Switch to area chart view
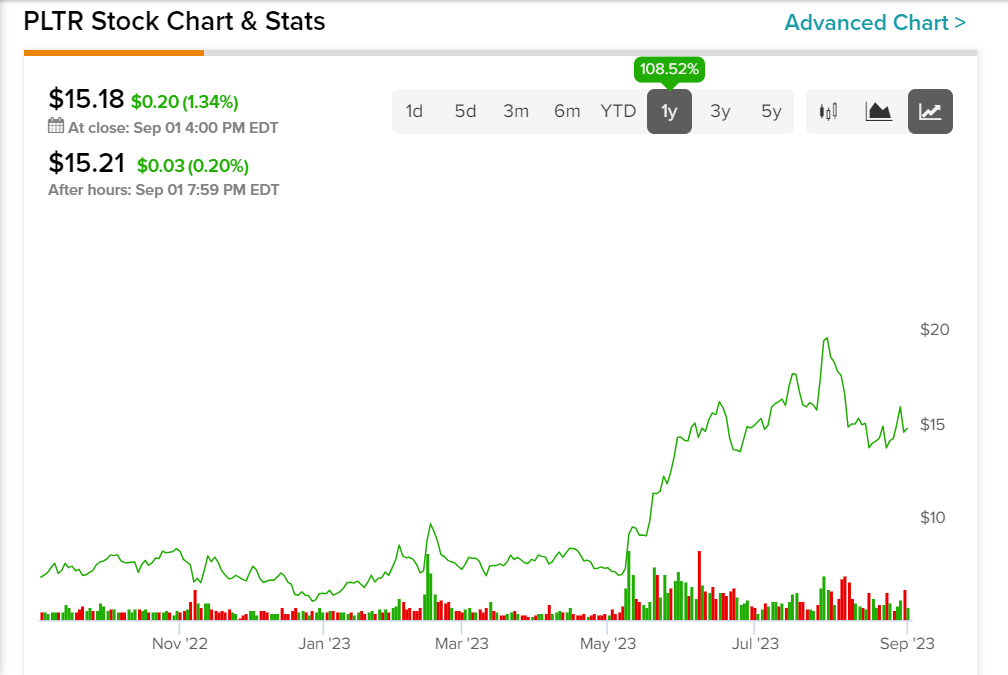Image resolution: width=1008 pixels, height=675 pixels. click(878, 112)
